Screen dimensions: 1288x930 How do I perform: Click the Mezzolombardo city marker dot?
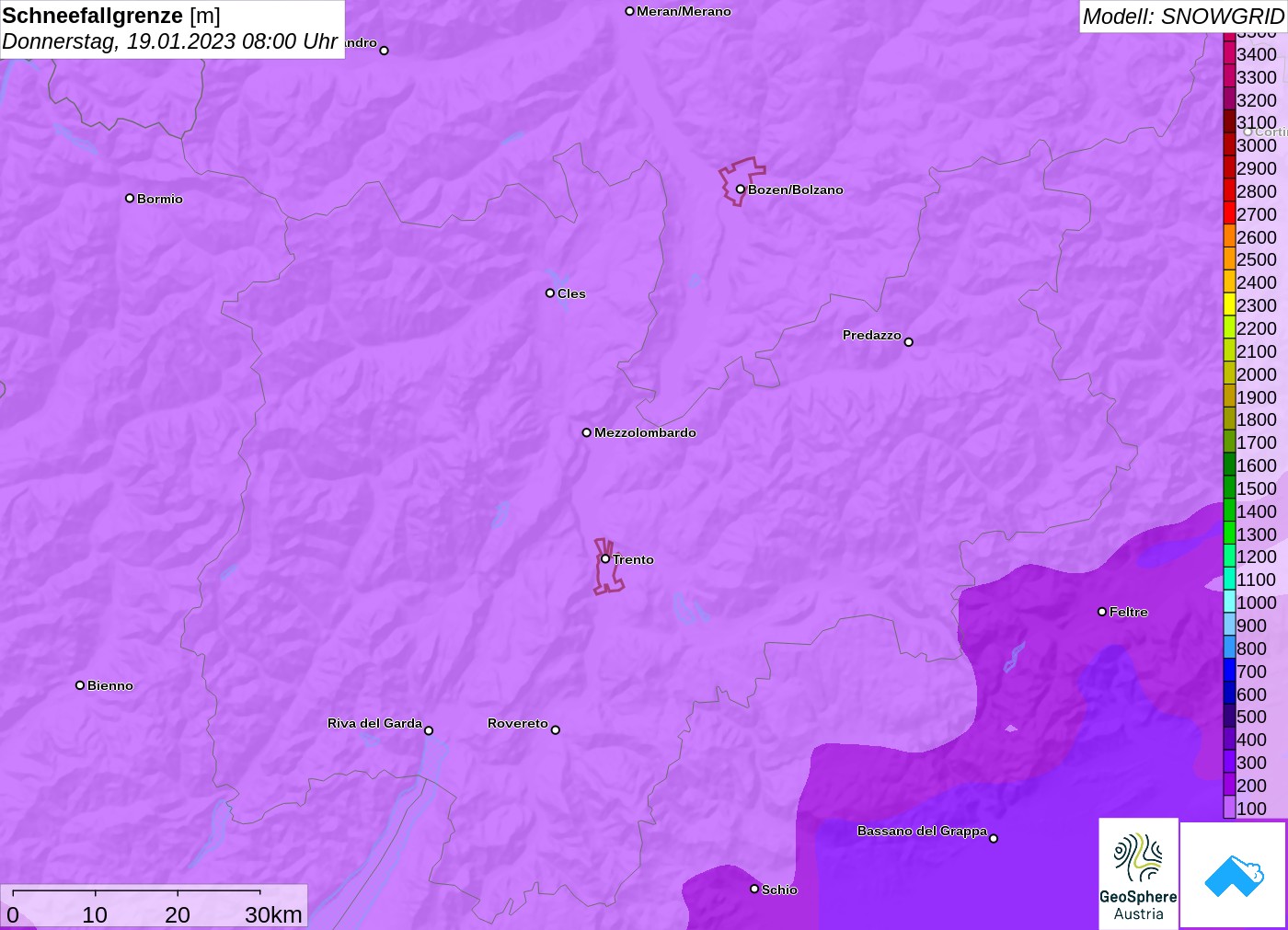pyautogui.click(x=587, y=432)
